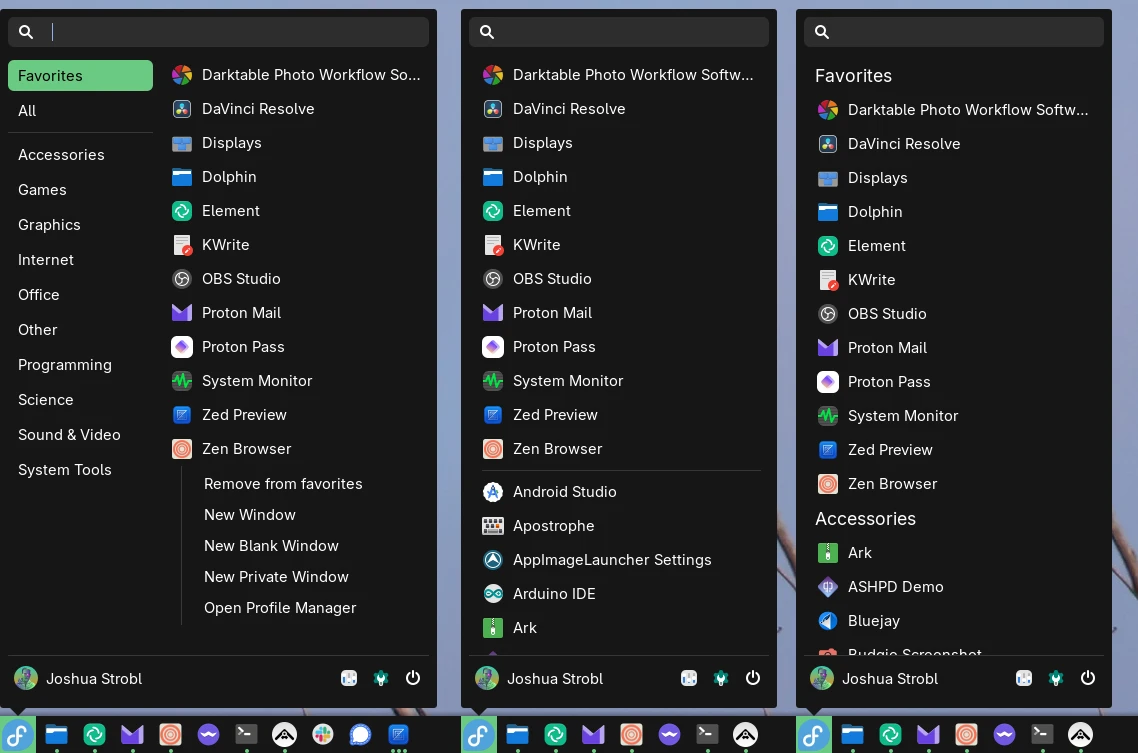Click the power icon in left menu
The image size is (1138, 753).
[413, 678]
